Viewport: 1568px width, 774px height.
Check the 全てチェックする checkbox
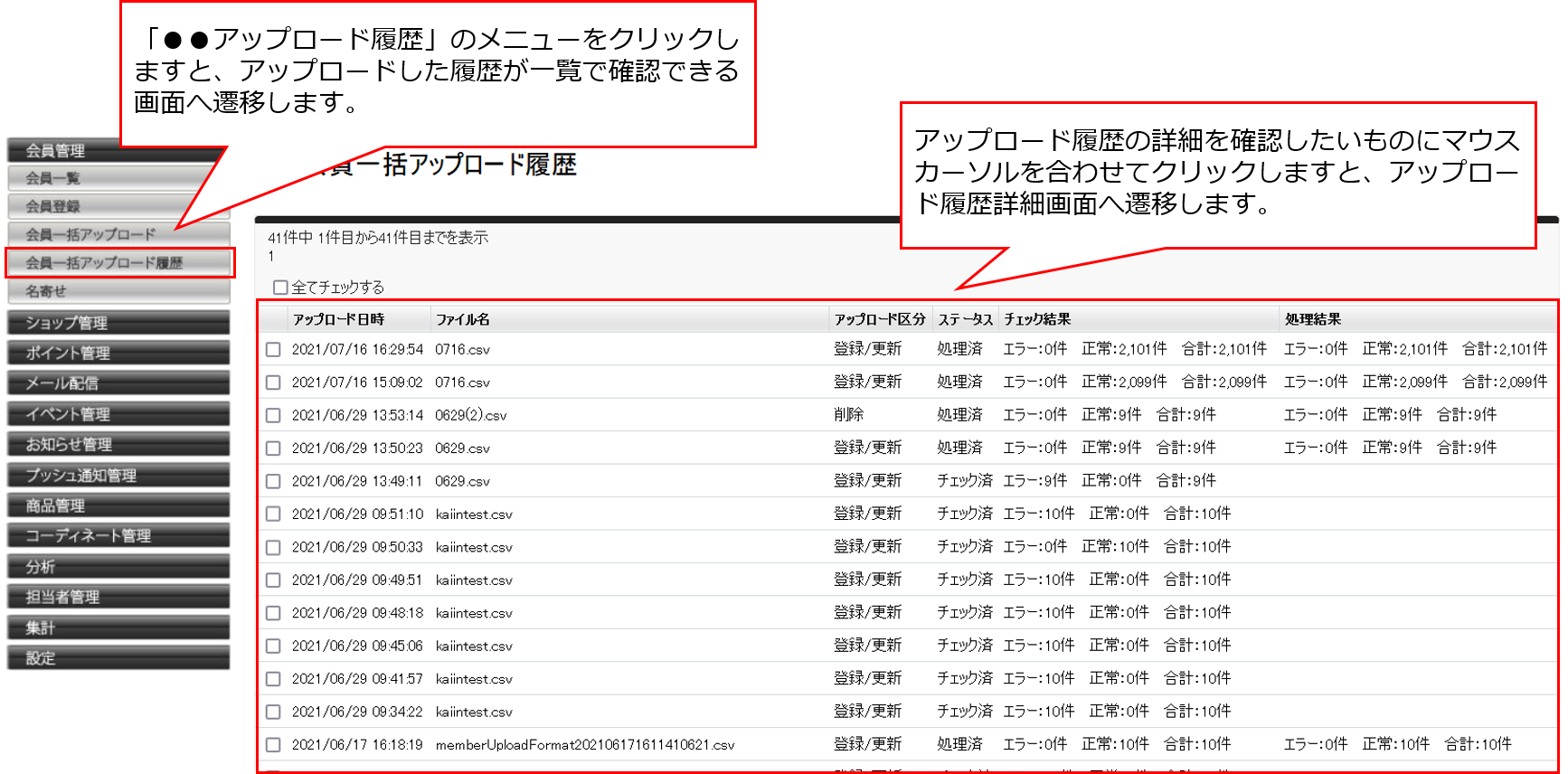click(280, 288)
